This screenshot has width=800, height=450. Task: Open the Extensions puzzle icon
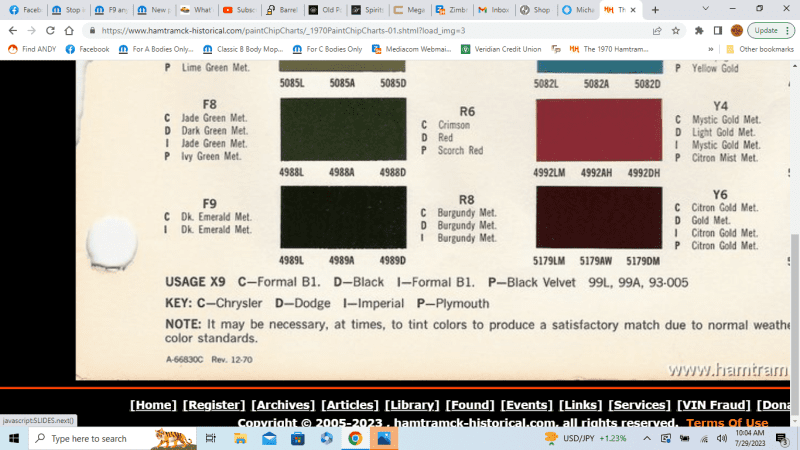pyautogui.click(x=699, y=31)
